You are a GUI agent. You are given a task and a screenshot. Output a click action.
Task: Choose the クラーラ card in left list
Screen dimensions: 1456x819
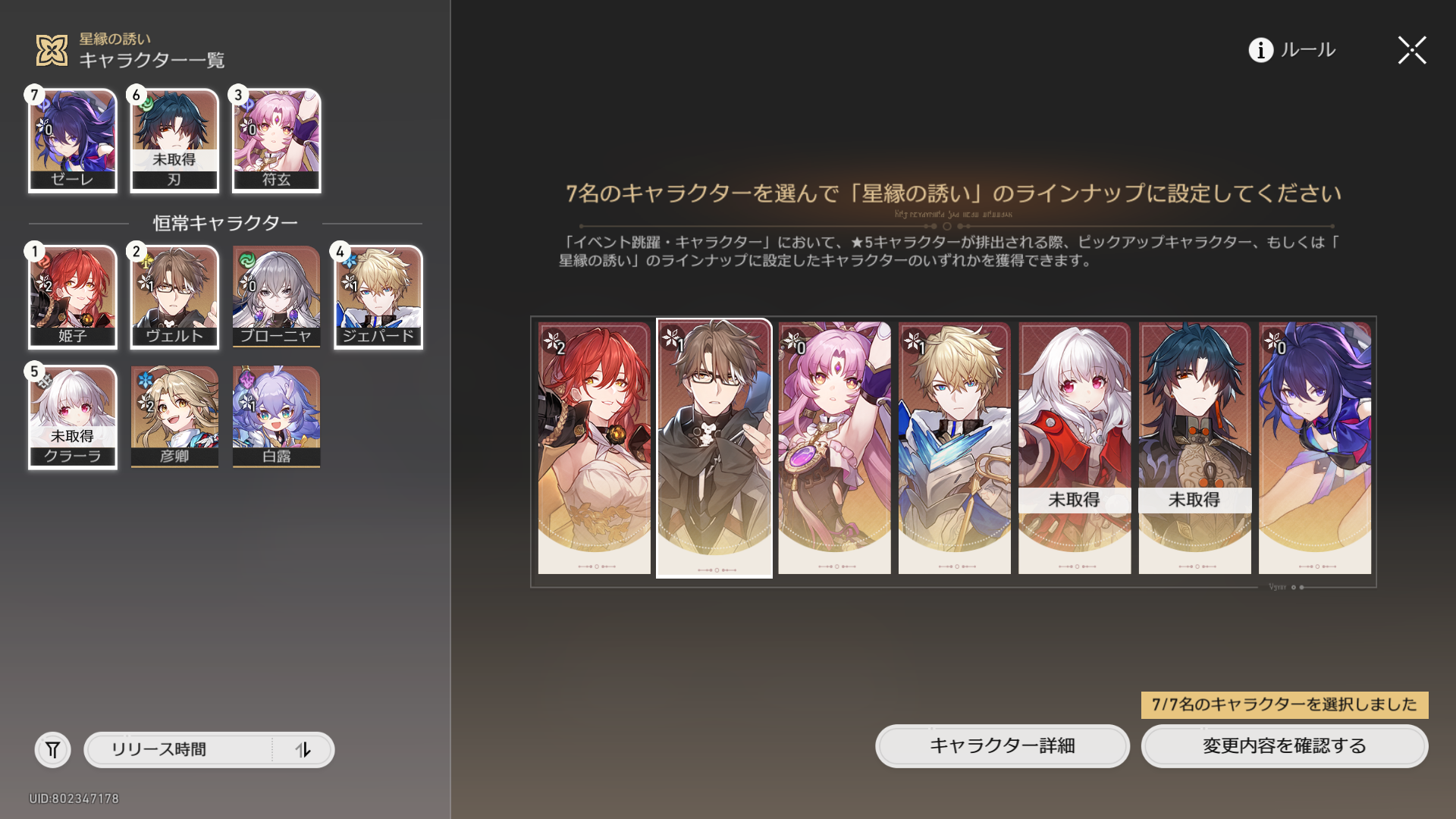(x=73, y=416)
